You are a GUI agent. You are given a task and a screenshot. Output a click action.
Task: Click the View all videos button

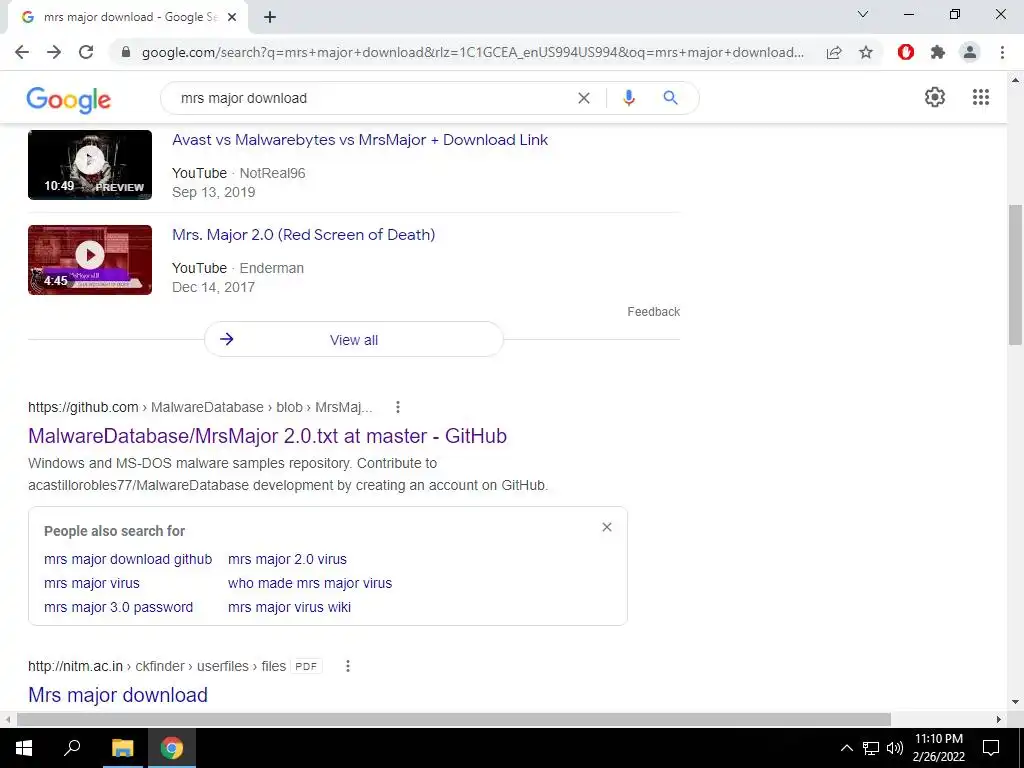click(x=354, y=340)
